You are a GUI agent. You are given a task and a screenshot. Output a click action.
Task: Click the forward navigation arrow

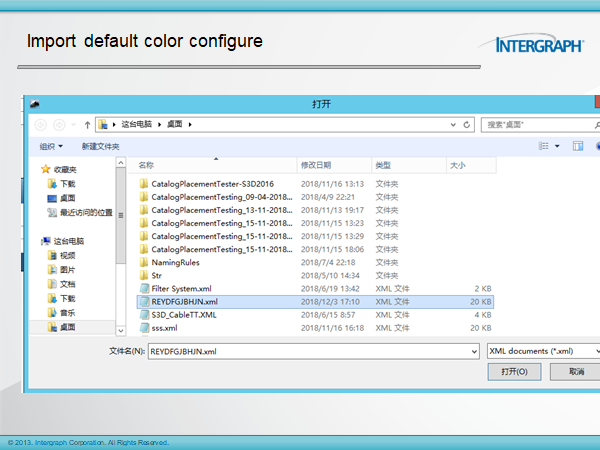tap(59, 125)
